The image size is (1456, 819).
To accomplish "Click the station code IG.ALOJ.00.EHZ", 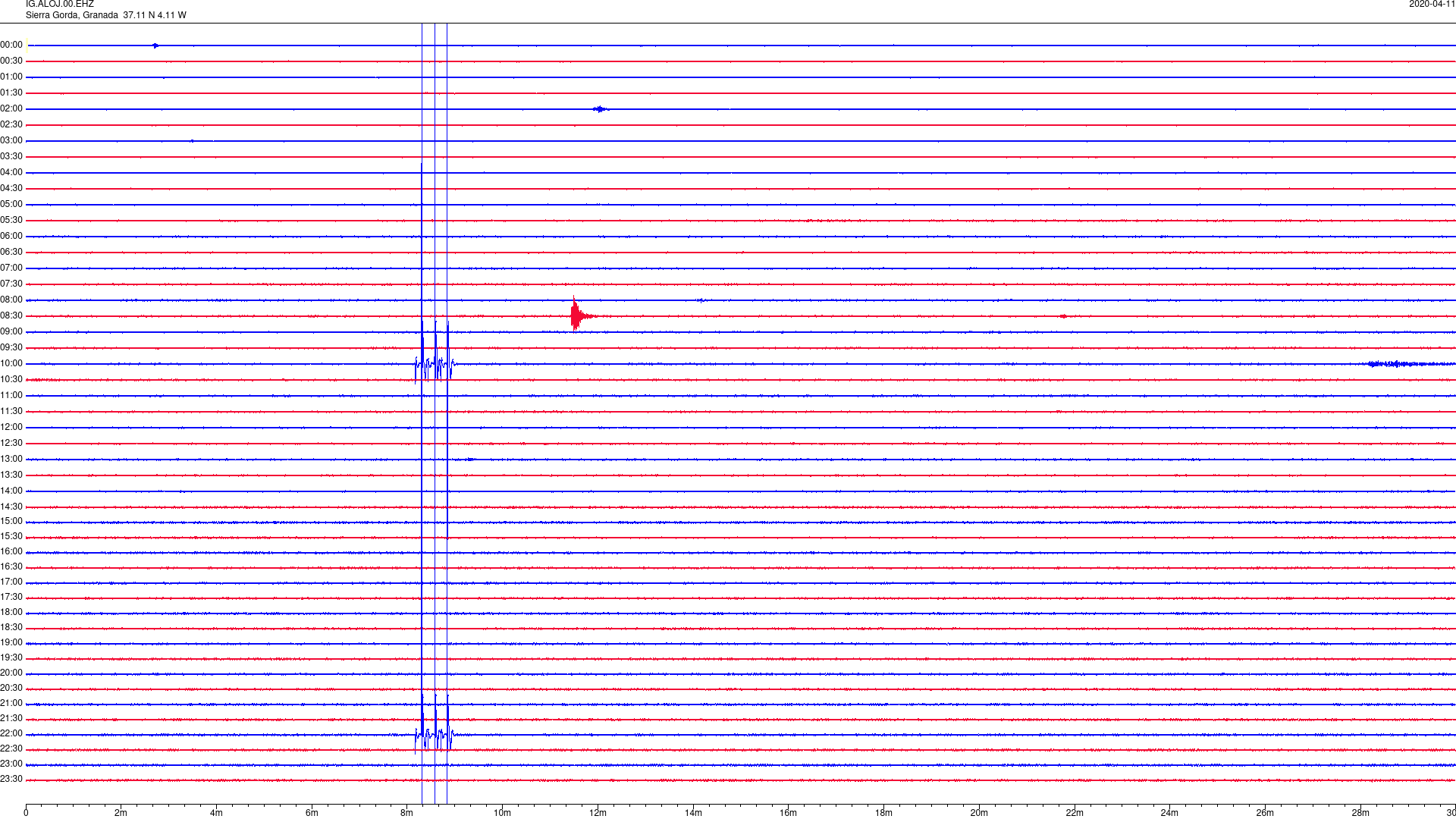I will [x=60, y=5].
